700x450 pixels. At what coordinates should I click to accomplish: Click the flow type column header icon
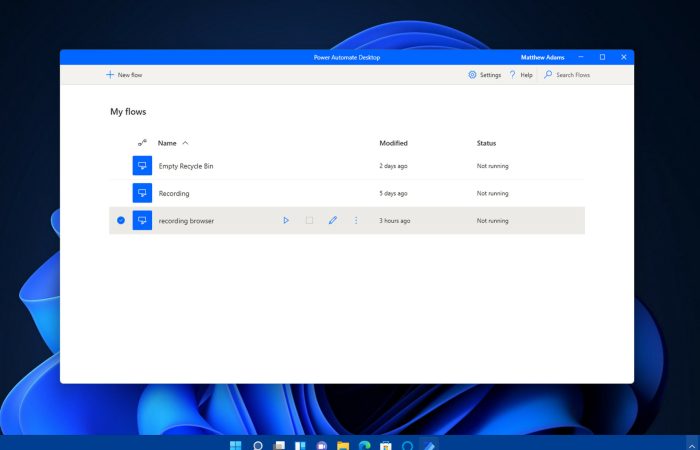142,143
